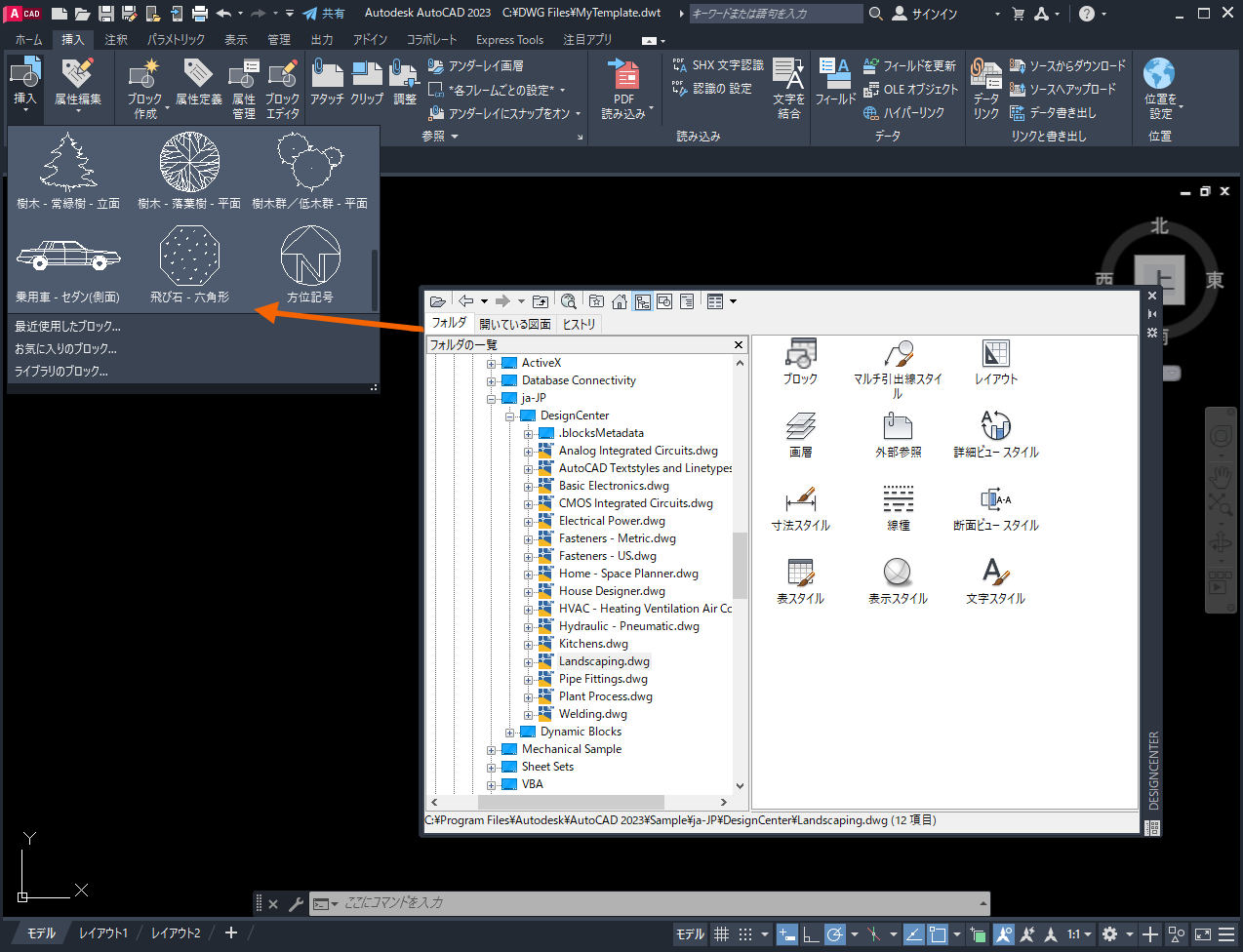The width and height of the screenshot is (1243, 952).
Task: Open the Back history dropdown in DesignCenter
Action: point(484,301)
